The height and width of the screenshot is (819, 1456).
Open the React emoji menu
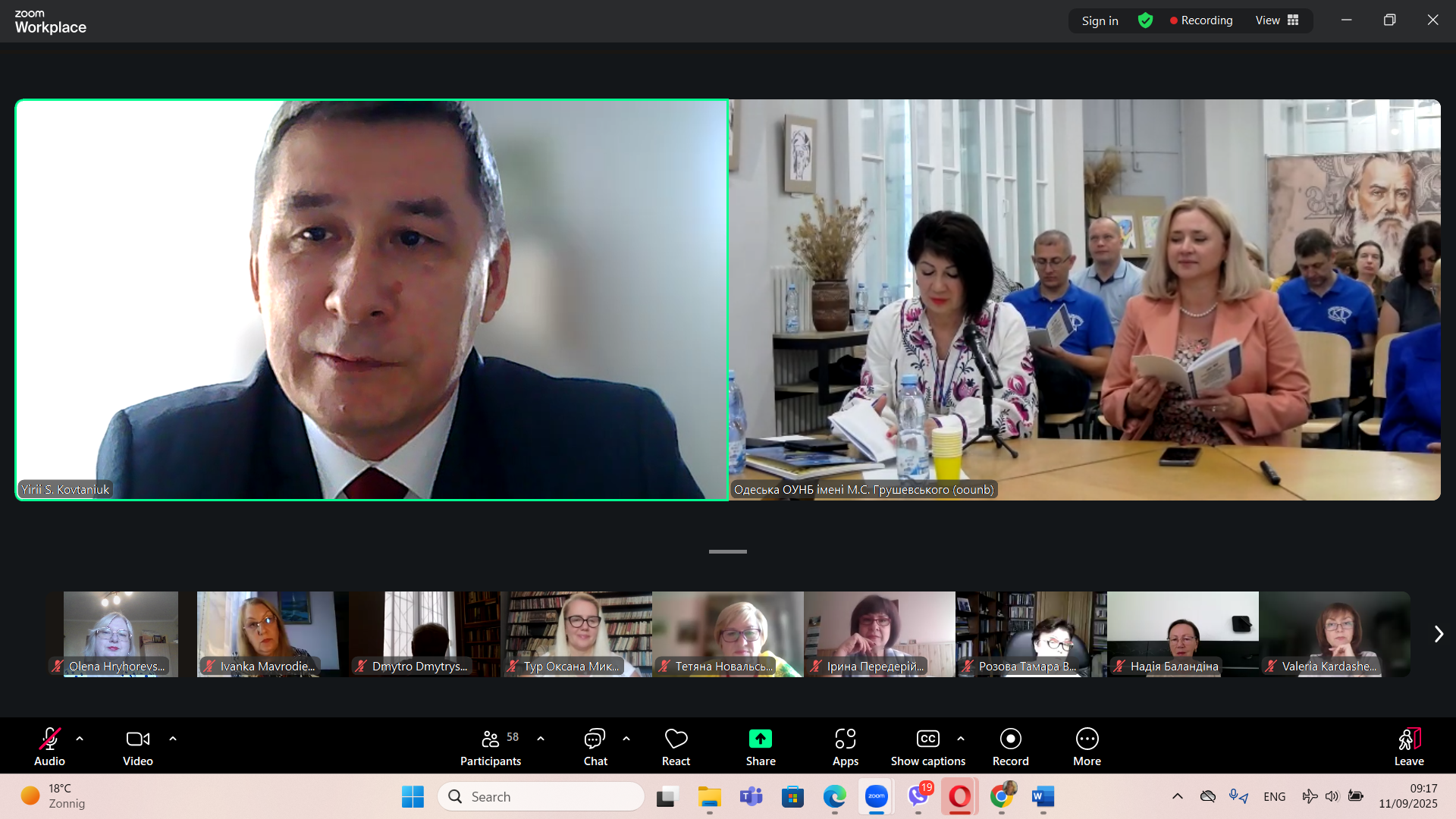(676, 747)
